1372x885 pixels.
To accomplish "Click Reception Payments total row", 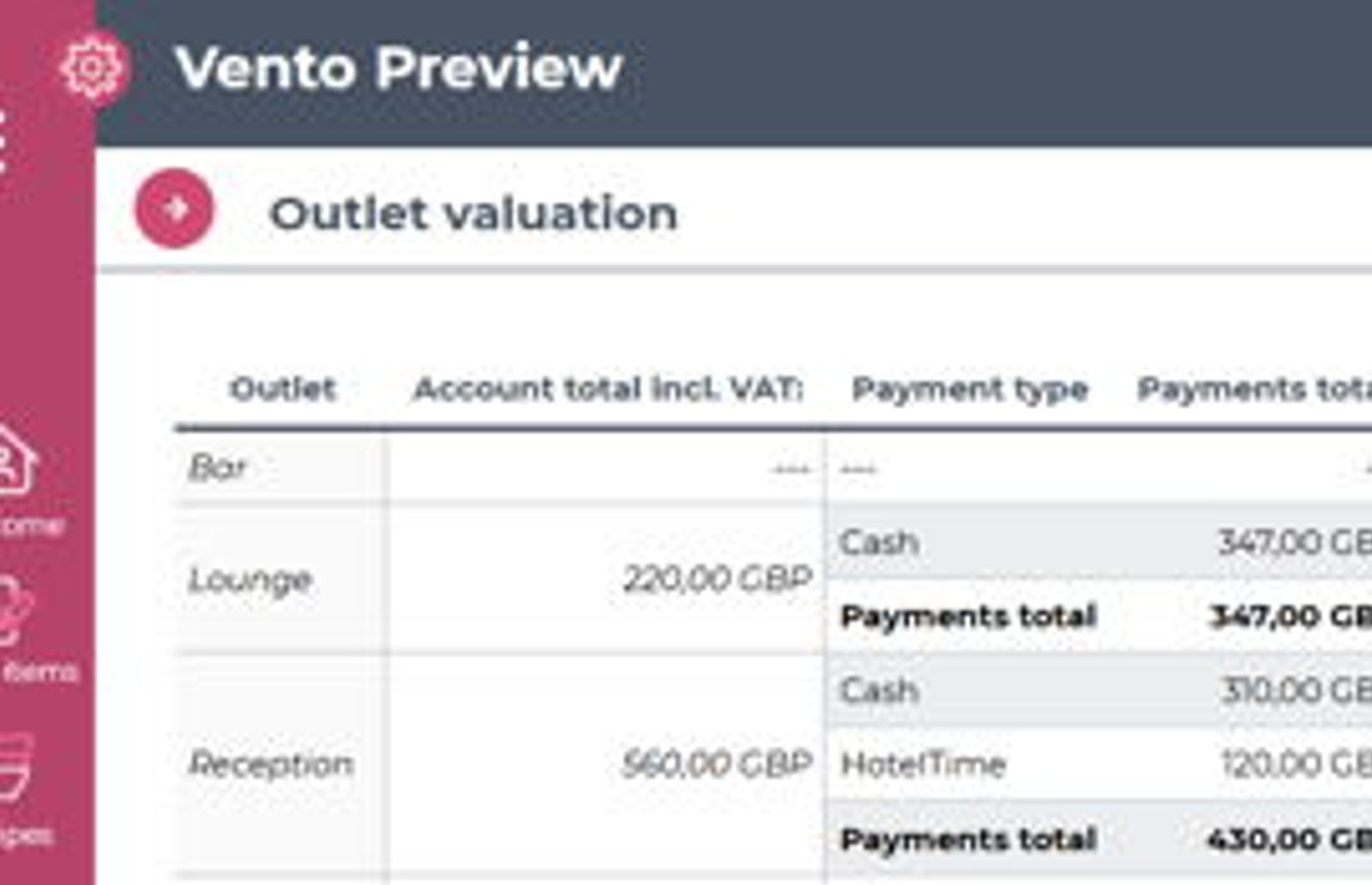I will coord(1099,838).
